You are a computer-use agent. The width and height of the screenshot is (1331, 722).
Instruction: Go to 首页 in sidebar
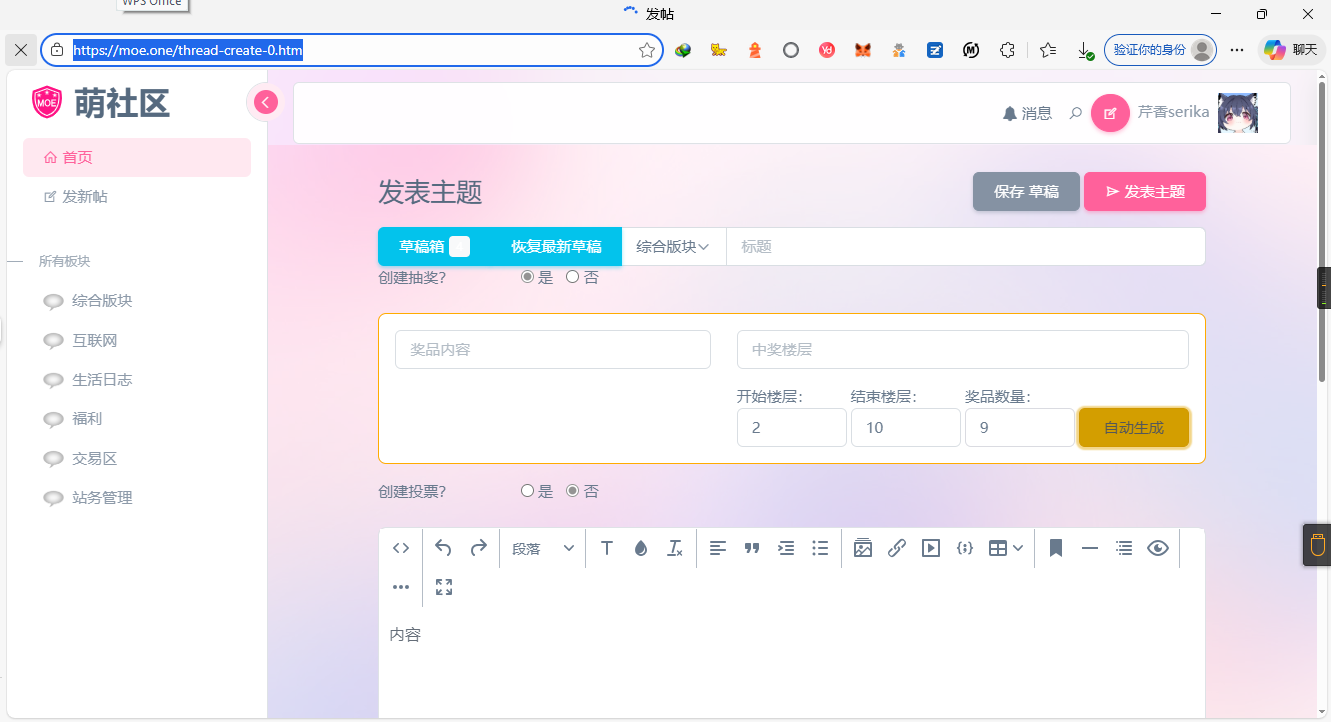77,158
